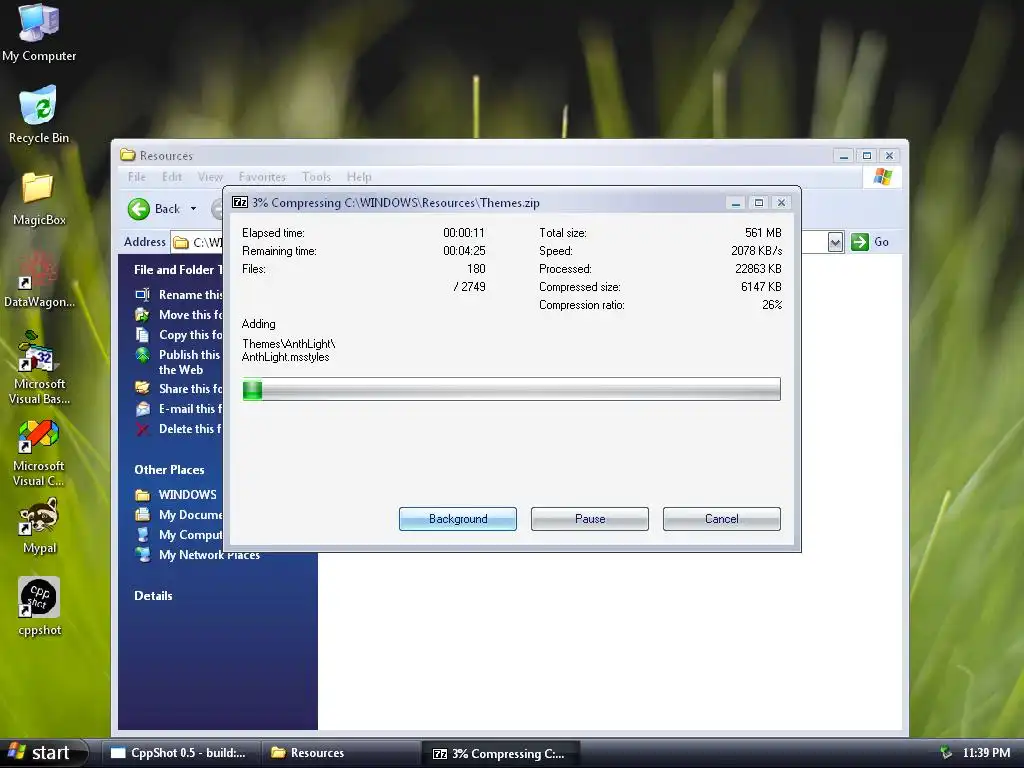
Task: Click the Other Places panel header
Action: (x=169, y=470)
